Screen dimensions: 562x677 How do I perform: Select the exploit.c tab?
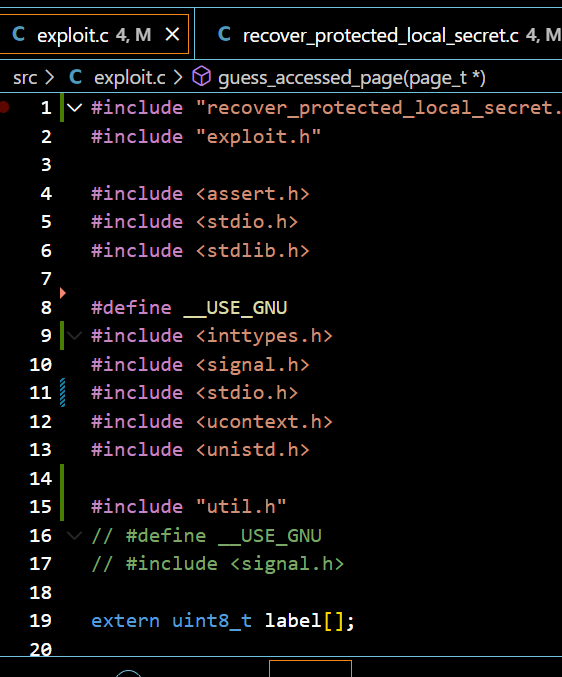coord(94,34)
